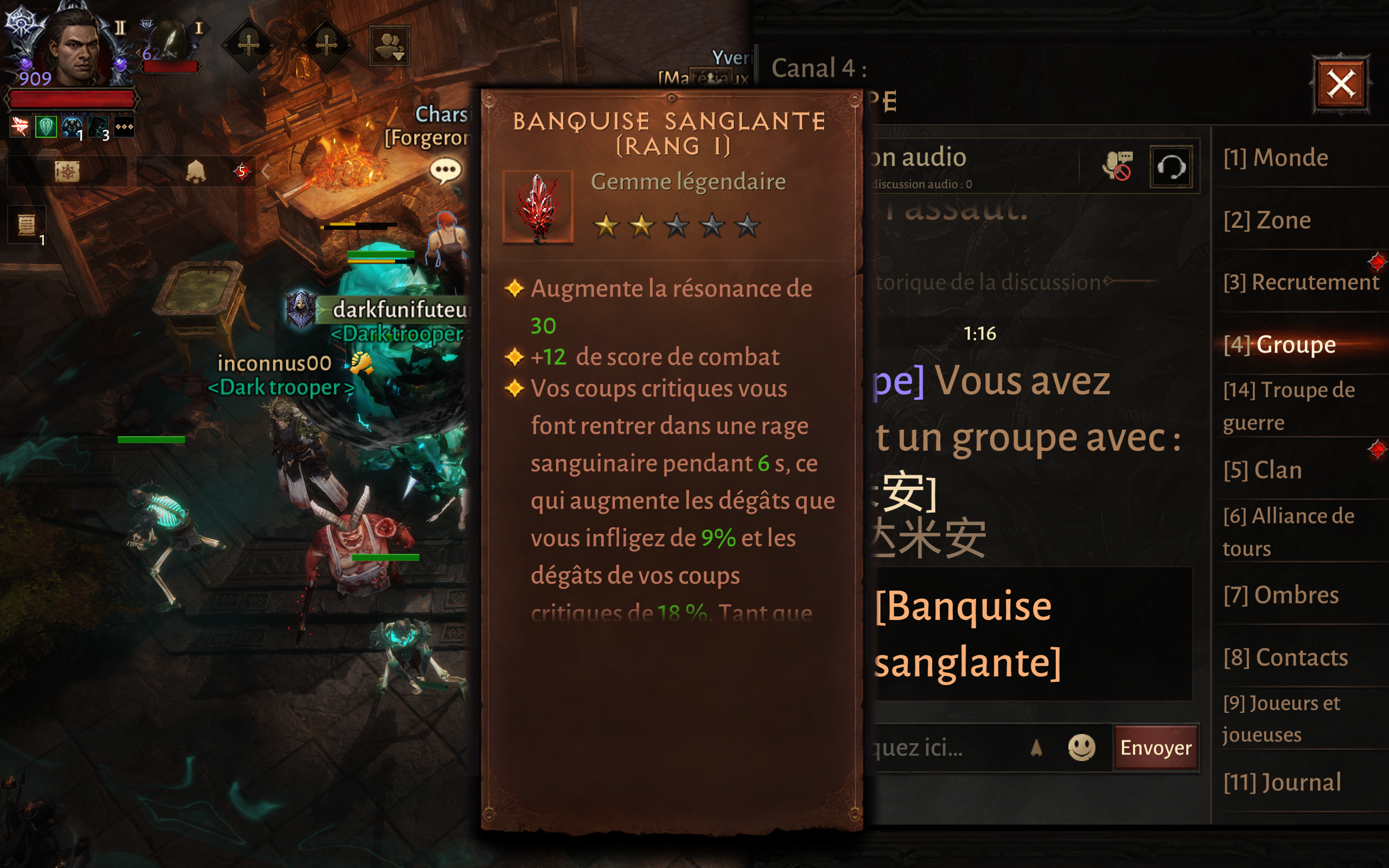Screen dimensions: 1389x868
Task: Send the message with Envoyer
Action: coord(1155,748)
